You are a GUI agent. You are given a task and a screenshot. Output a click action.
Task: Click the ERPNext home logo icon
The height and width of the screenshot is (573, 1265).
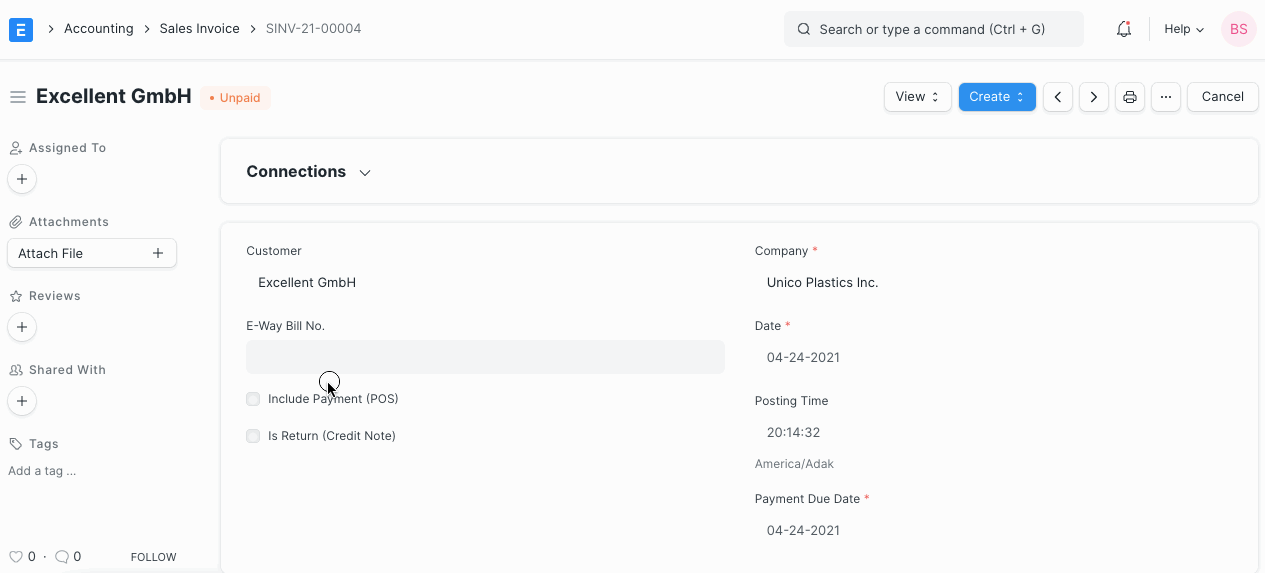(21, 29)
